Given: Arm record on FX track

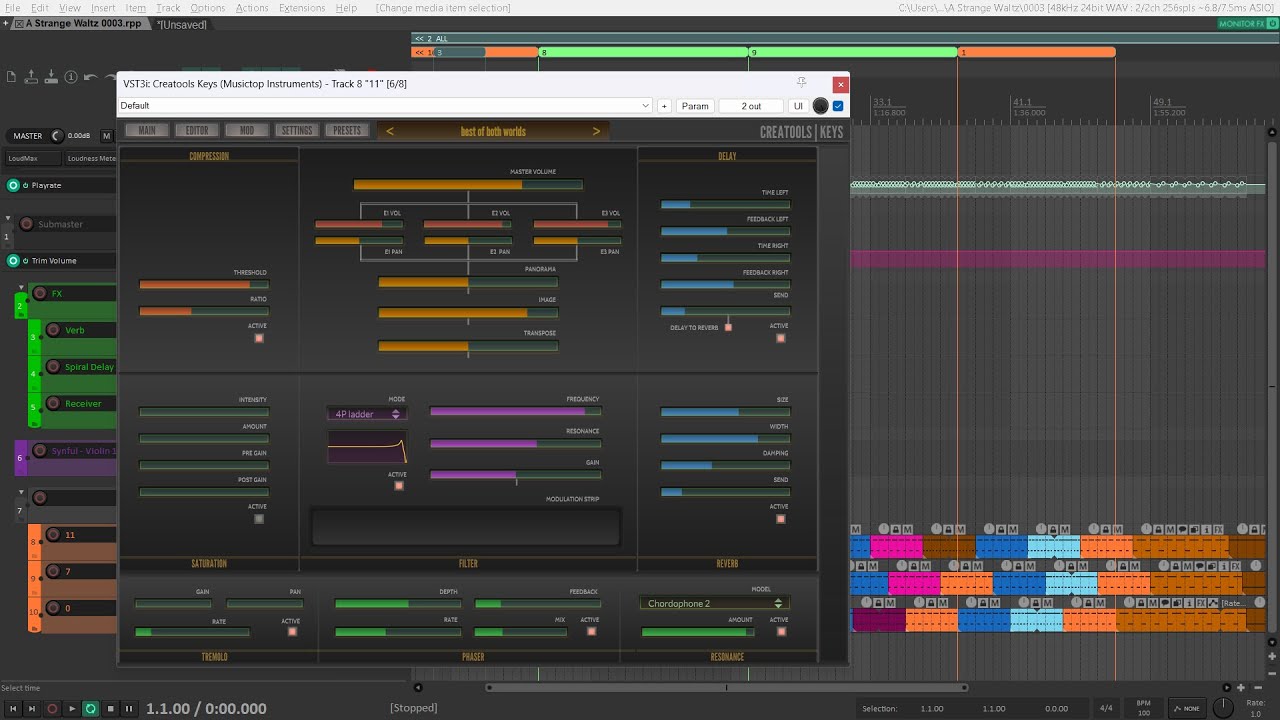Looking at the screenshot, I should (x=40, y=293).
